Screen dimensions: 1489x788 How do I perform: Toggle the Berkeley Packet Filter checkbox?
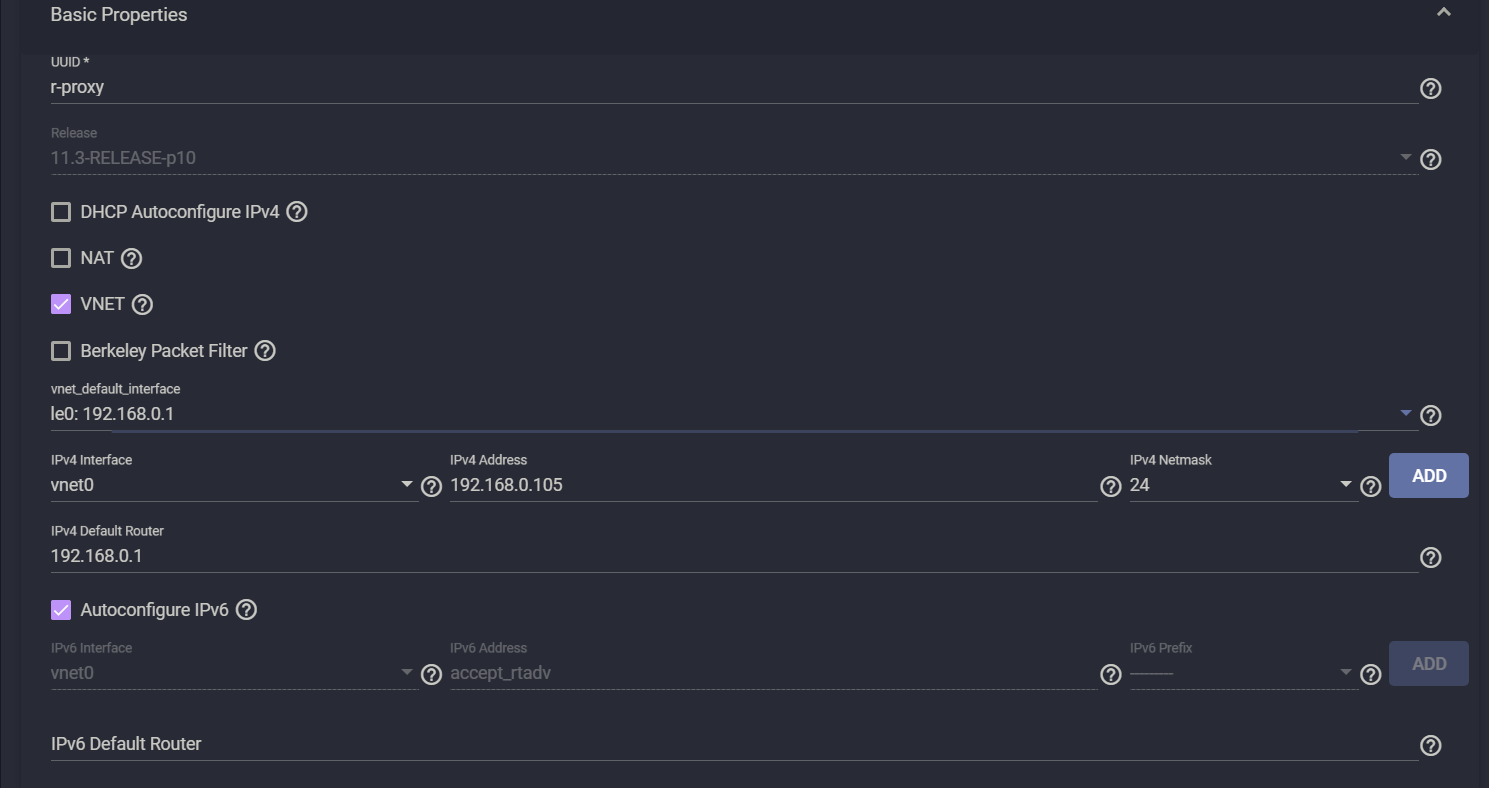61,351
